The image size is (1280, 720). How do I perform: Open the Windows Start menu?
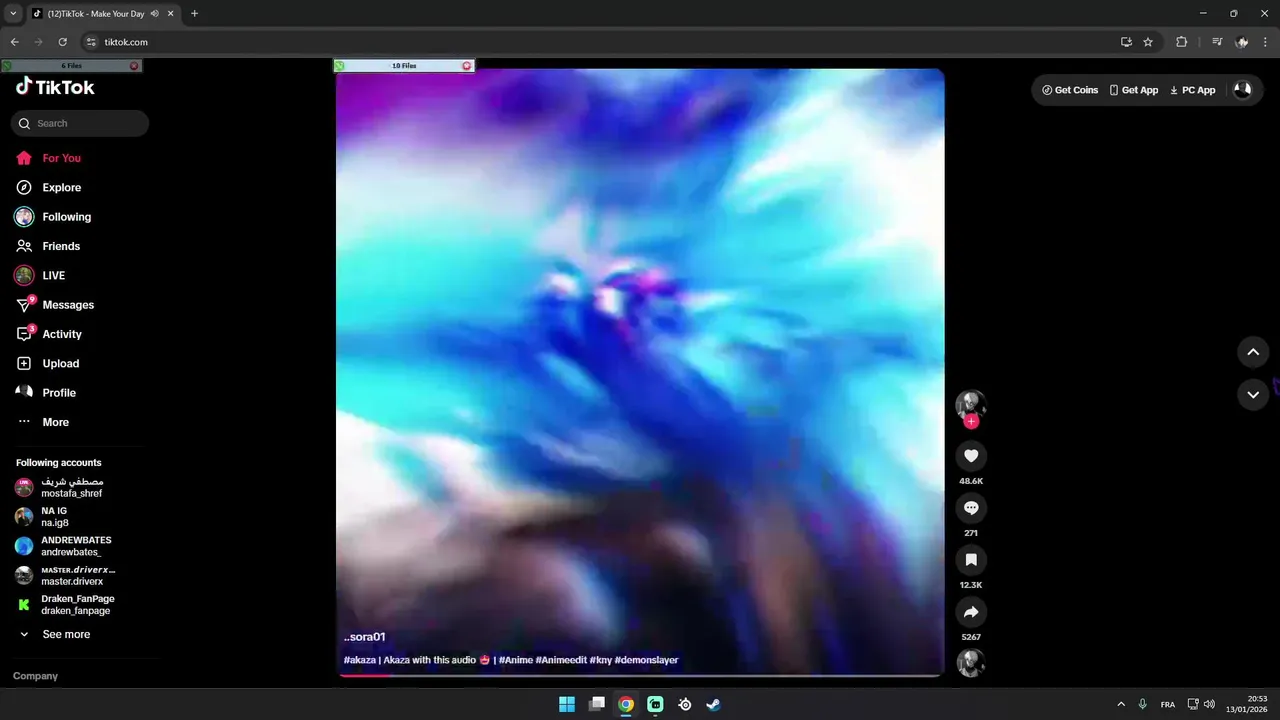pos(567,704)
